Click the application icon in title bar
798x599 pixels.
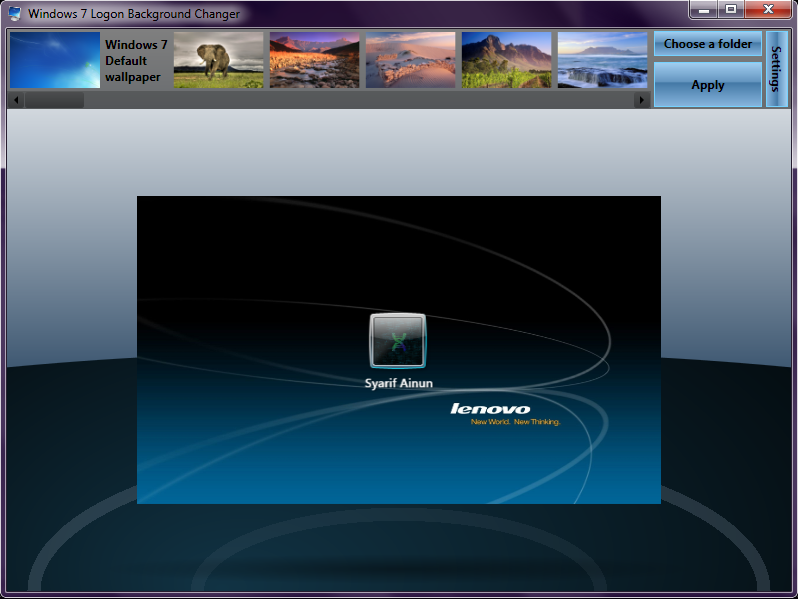(15, 13)
